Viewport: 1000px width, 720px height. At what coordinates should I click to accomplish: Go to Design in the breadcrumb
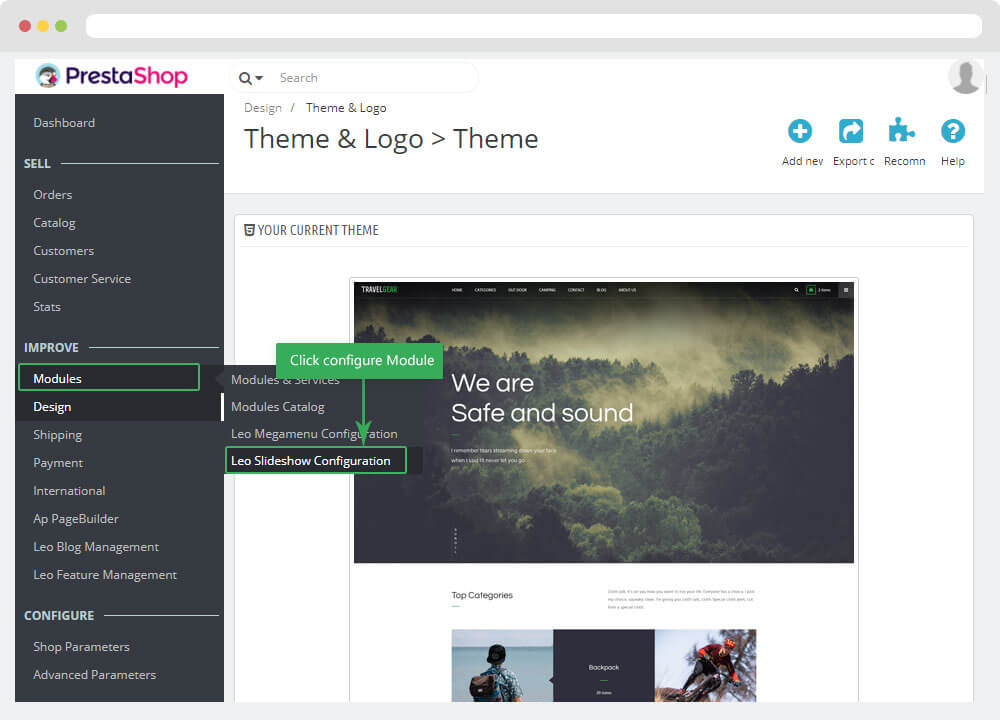click(x=263, y=108)
